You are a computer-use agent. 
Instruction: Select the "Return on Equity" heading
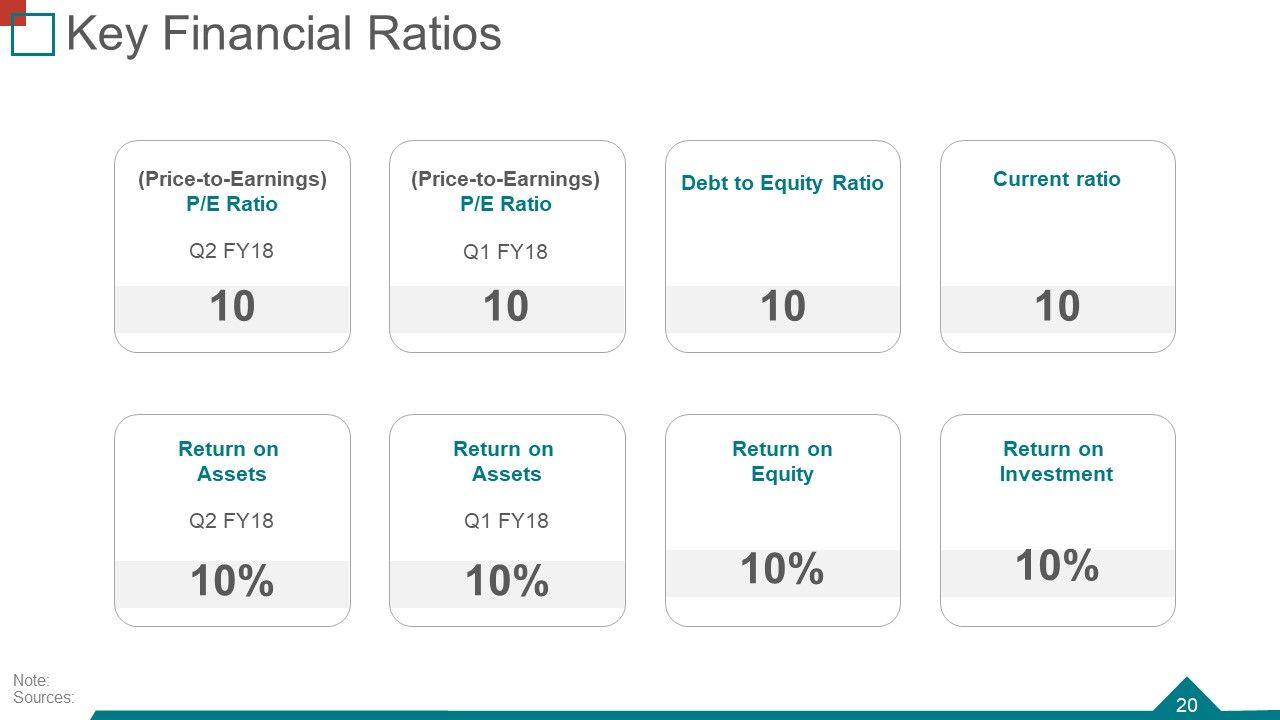click(x=782, y=461)
